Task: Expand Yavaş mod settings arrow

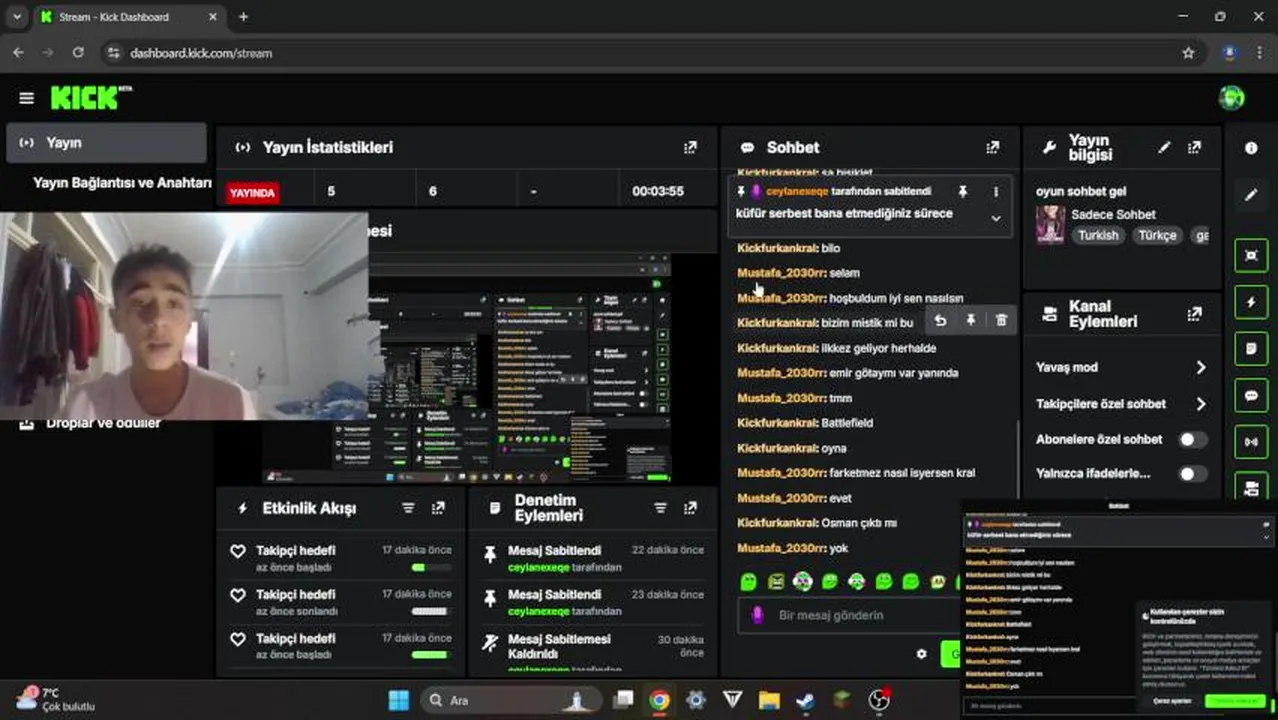Action: point(1201,367)
